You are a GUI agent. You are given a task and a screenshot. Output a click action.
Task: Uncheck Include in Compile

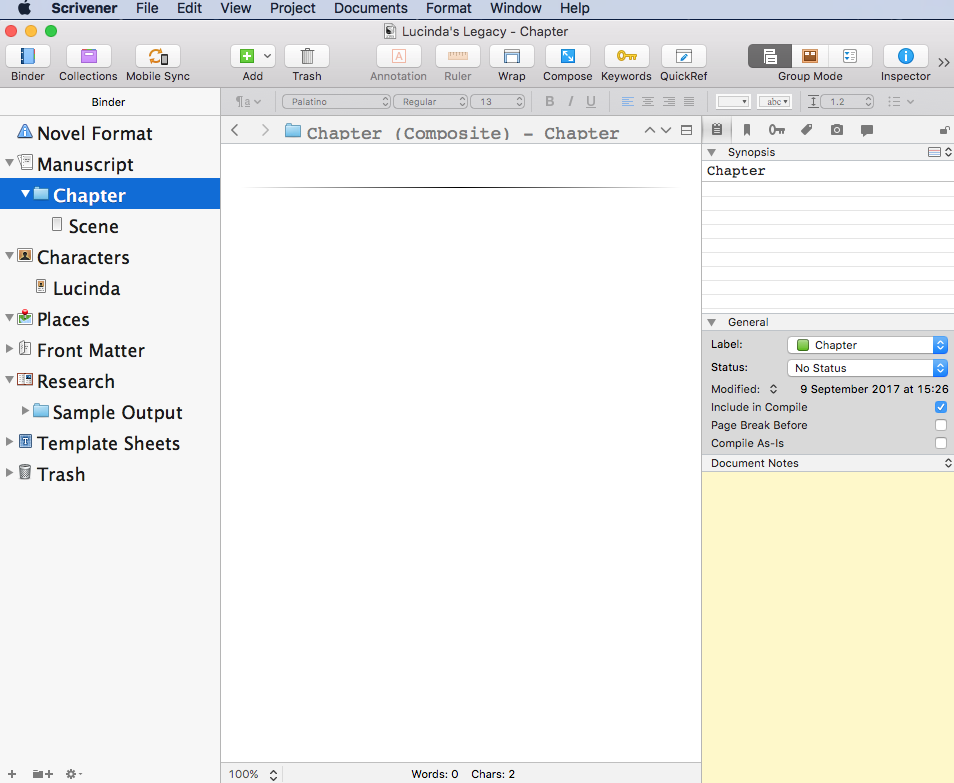(x=941, y=407)
